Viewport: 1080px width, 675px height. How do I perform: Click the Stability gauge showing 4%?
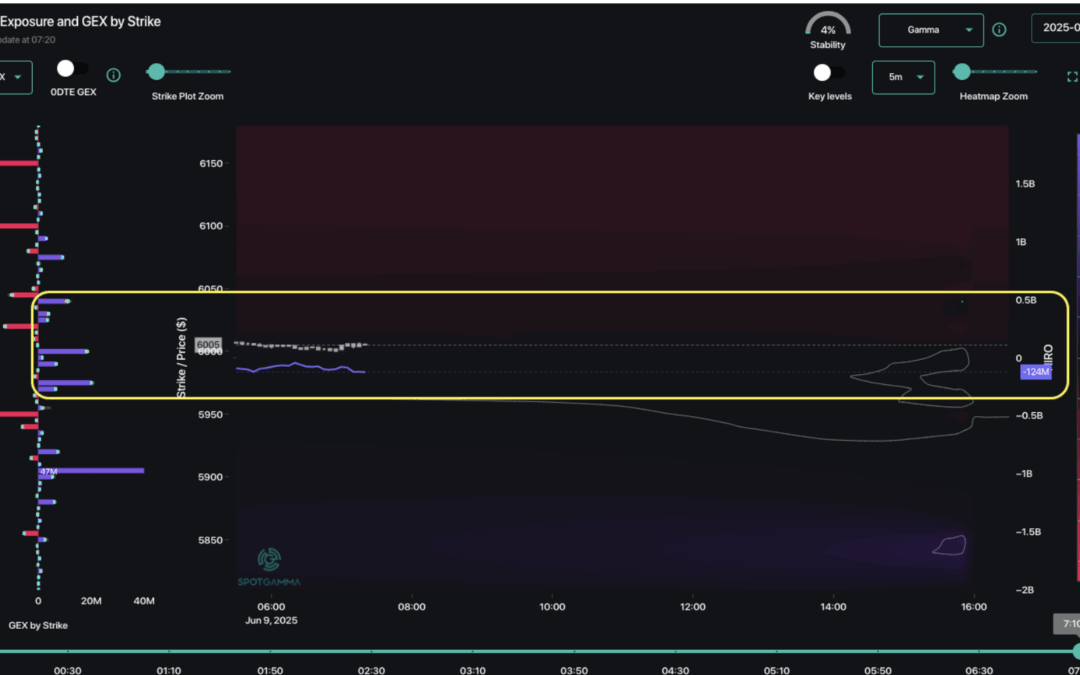pos(828,30)
